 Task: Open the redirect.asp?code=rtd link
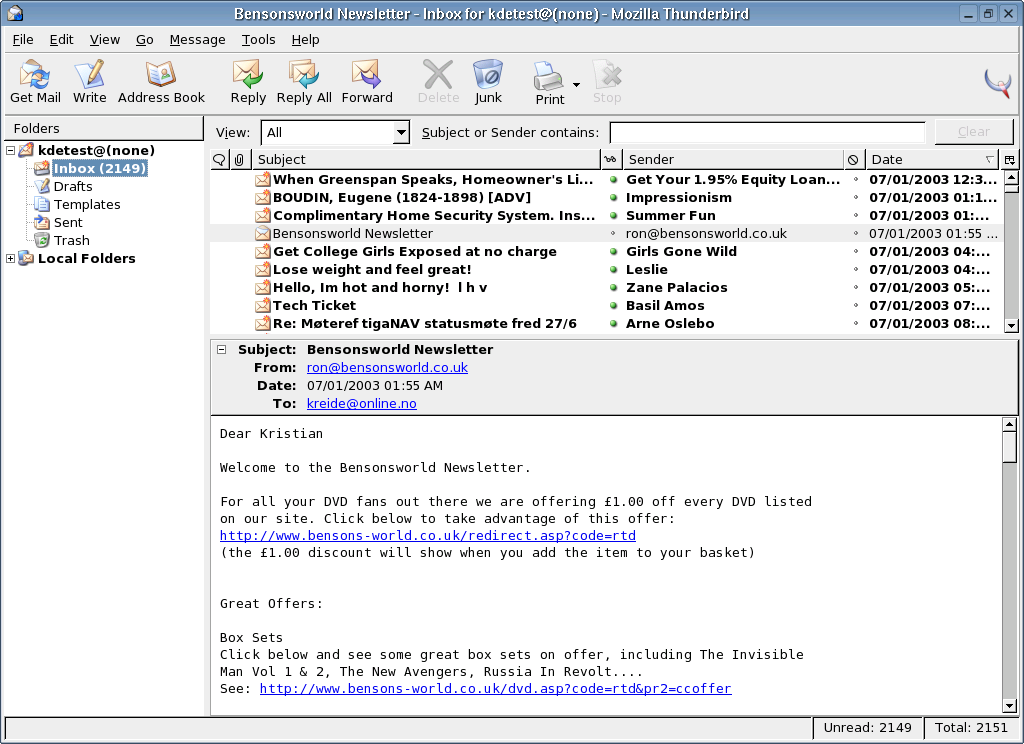[427, 536]
